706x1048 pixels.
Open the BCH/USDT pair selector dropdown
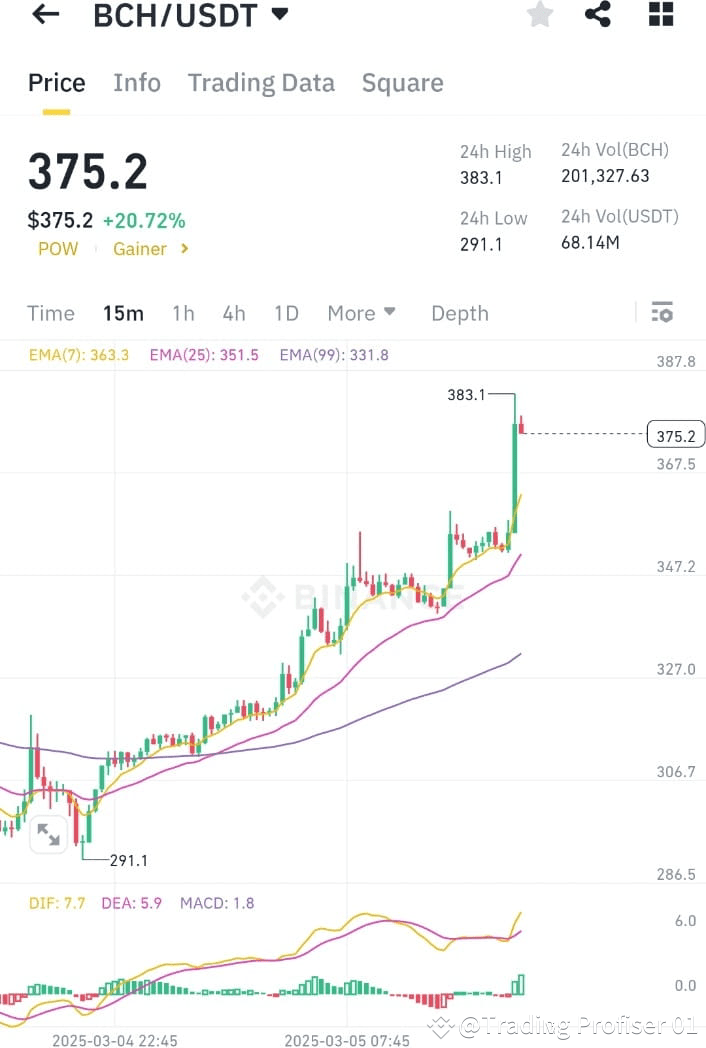190,15
